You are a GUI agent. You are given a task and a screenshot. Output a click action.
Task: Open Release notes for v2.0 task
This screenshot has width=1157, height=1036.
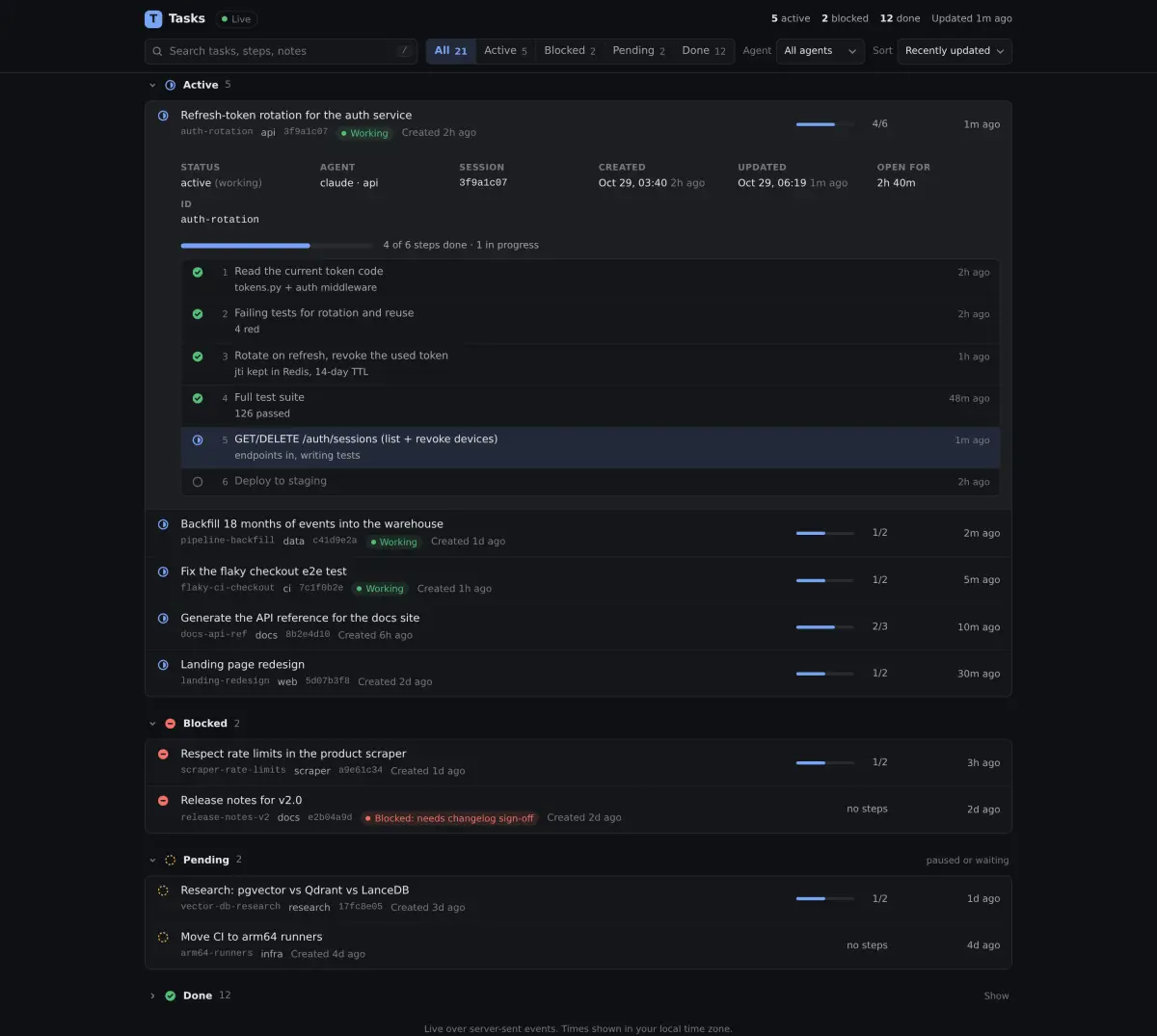tap(578, 809)
